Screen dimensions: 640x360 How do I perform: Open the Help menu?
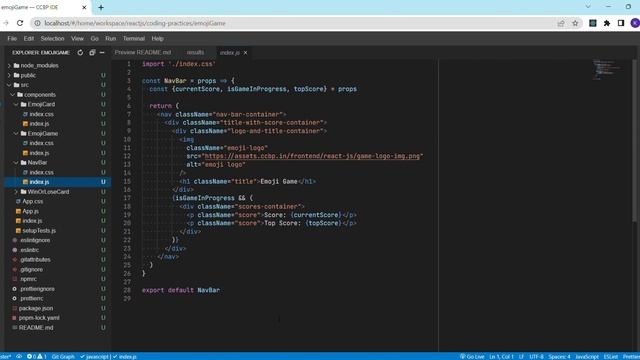pyautogui.click(x=158, y=38)
